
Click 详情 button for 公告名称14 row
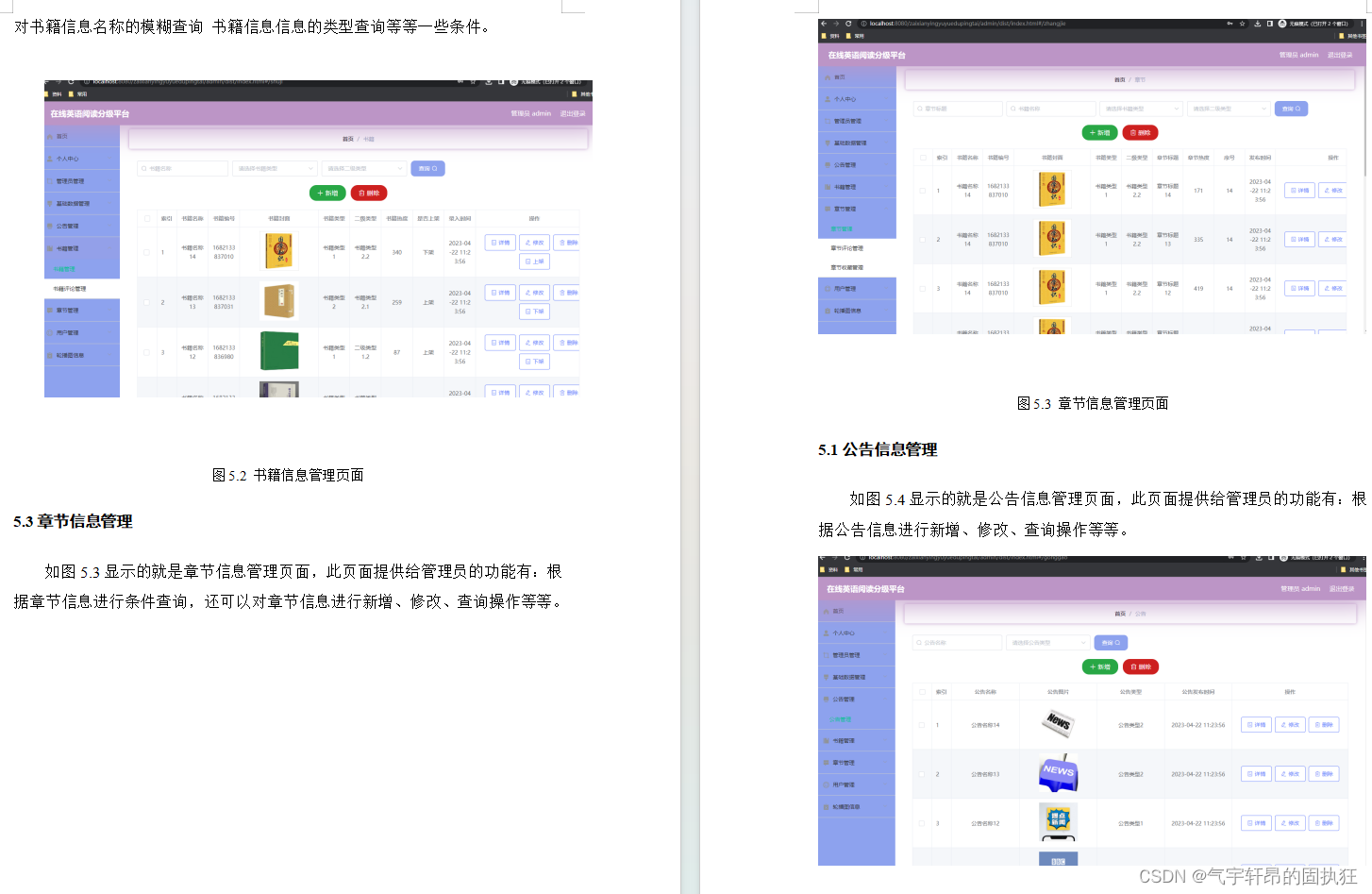[x=1256, y=725]
